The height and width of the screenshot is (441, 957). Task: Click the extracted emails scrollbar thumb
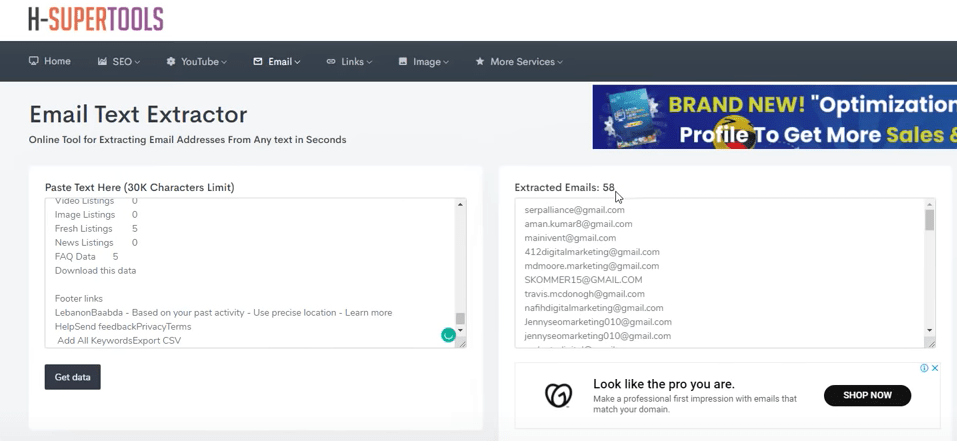(930, 220)
